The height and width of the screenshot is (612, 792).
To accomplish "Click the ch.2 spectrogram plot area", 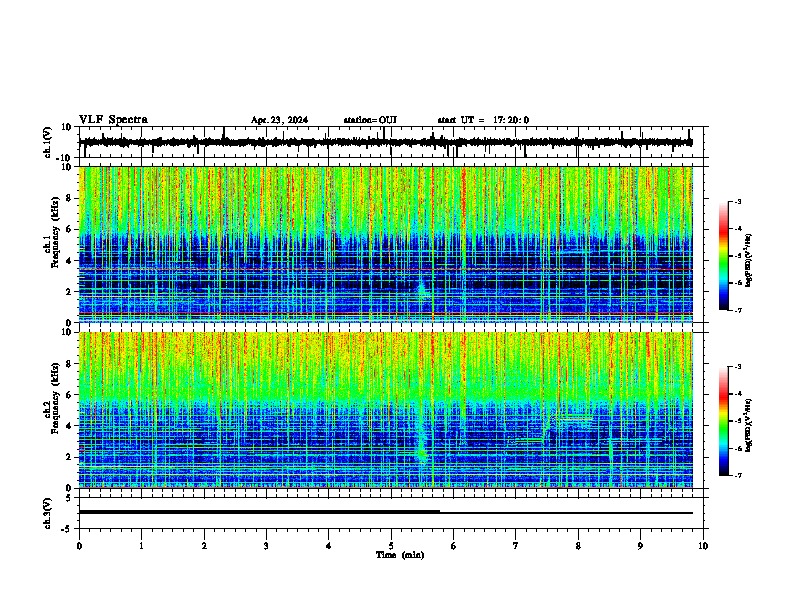I will coord(386,410).
